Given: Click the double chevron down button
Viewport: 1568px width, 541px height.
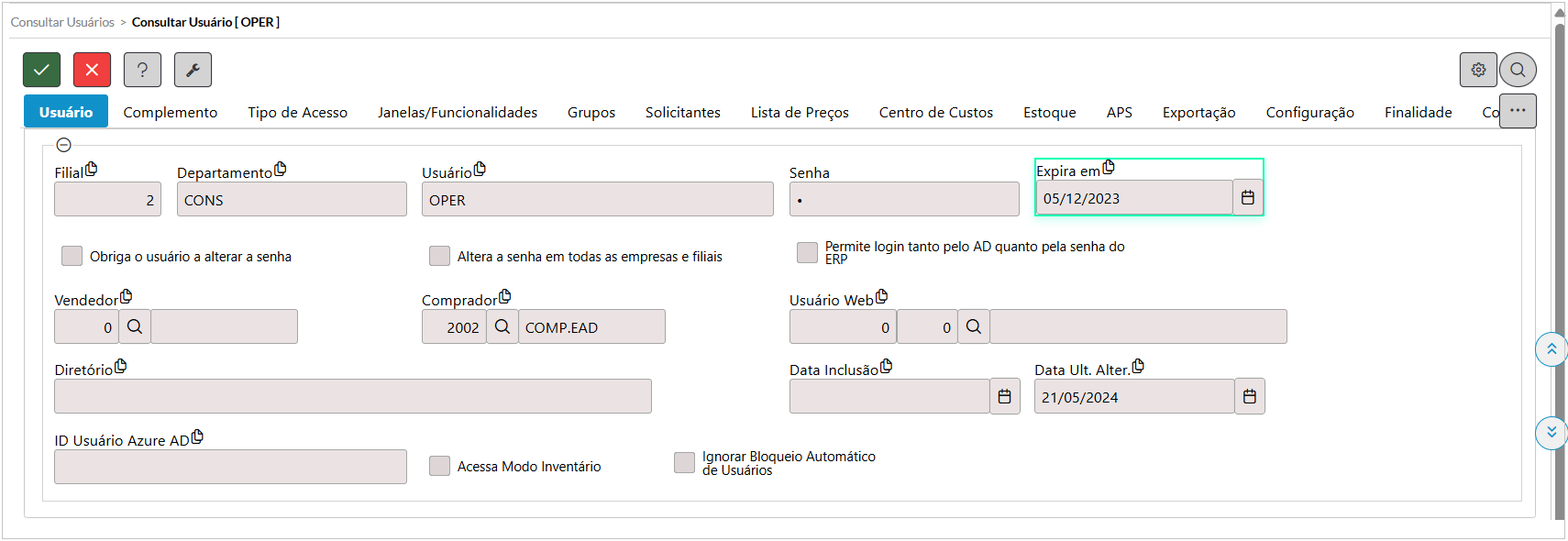Looking at the screenshot, I should pos(1551,432).
